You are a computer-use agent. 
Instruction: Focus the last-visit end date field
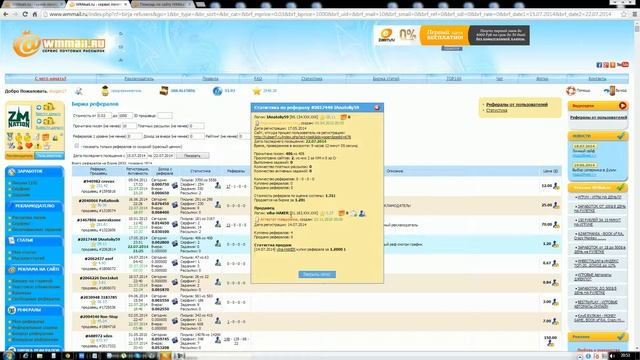coord(163,156)
